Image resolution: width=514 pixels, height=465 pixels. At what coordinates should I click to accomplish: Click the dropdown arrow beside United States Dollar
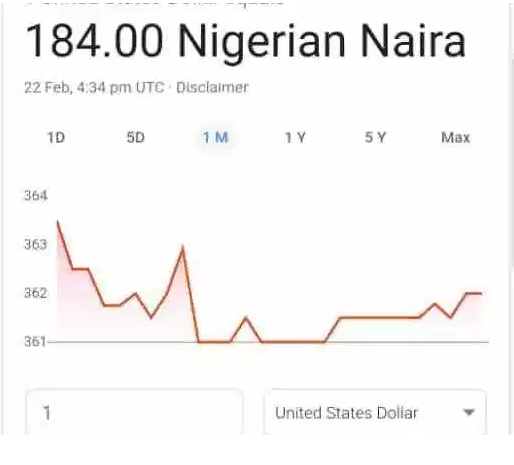tap(469, 413)
